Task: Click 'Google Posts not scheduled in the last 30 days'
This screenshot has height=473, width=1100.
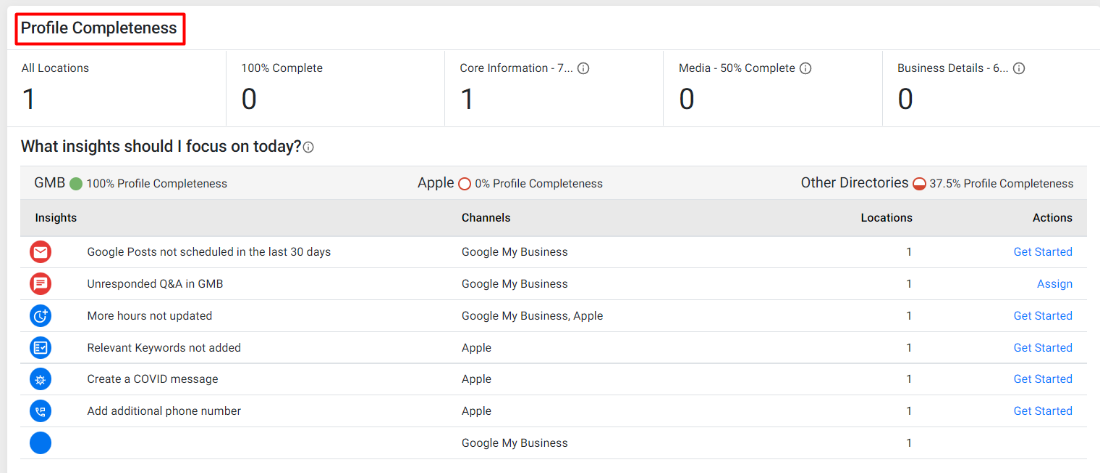Action: pyautogui.click(x=208, y=252)
